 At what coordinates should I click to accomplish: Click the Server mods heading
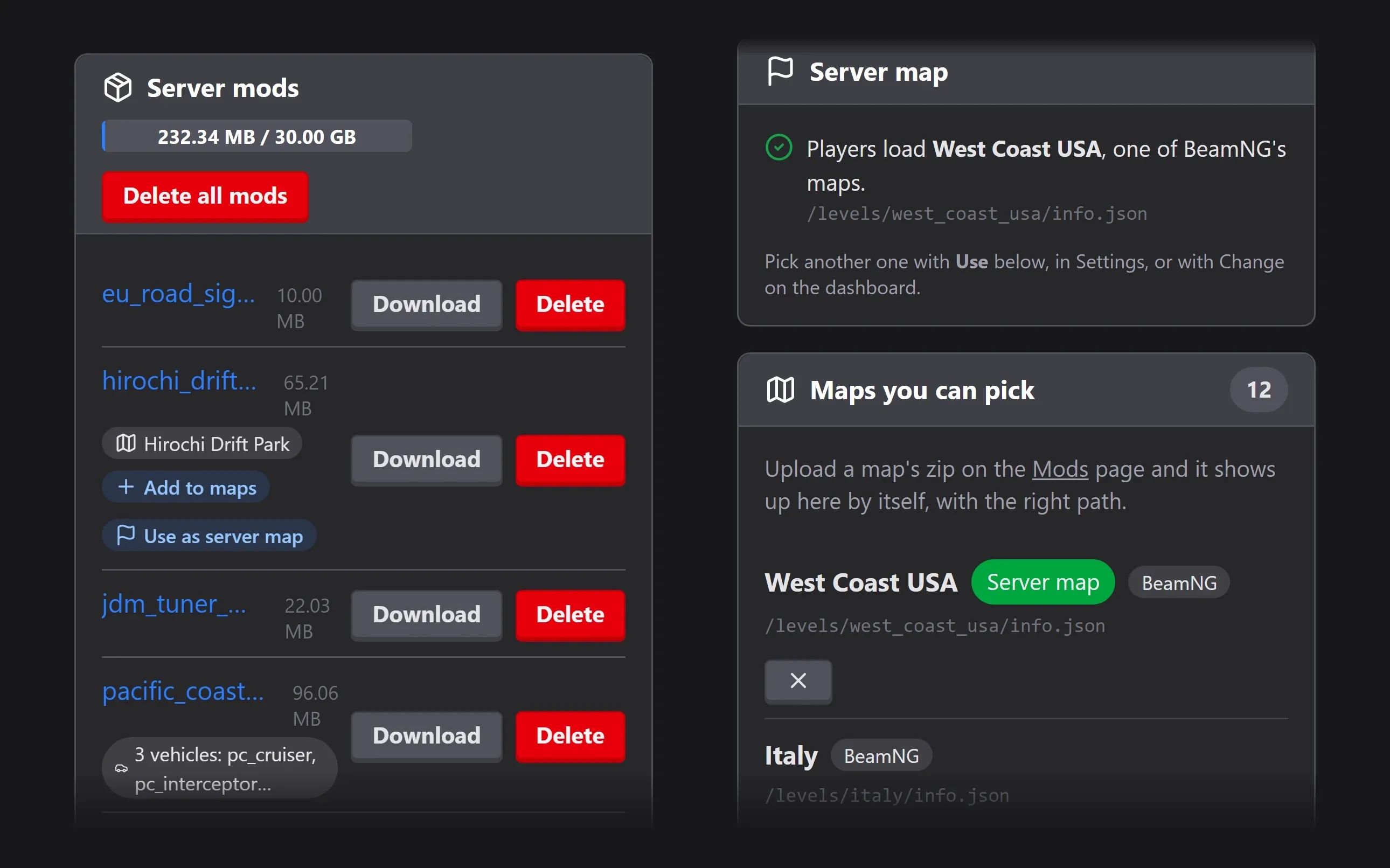coord(223,88)
